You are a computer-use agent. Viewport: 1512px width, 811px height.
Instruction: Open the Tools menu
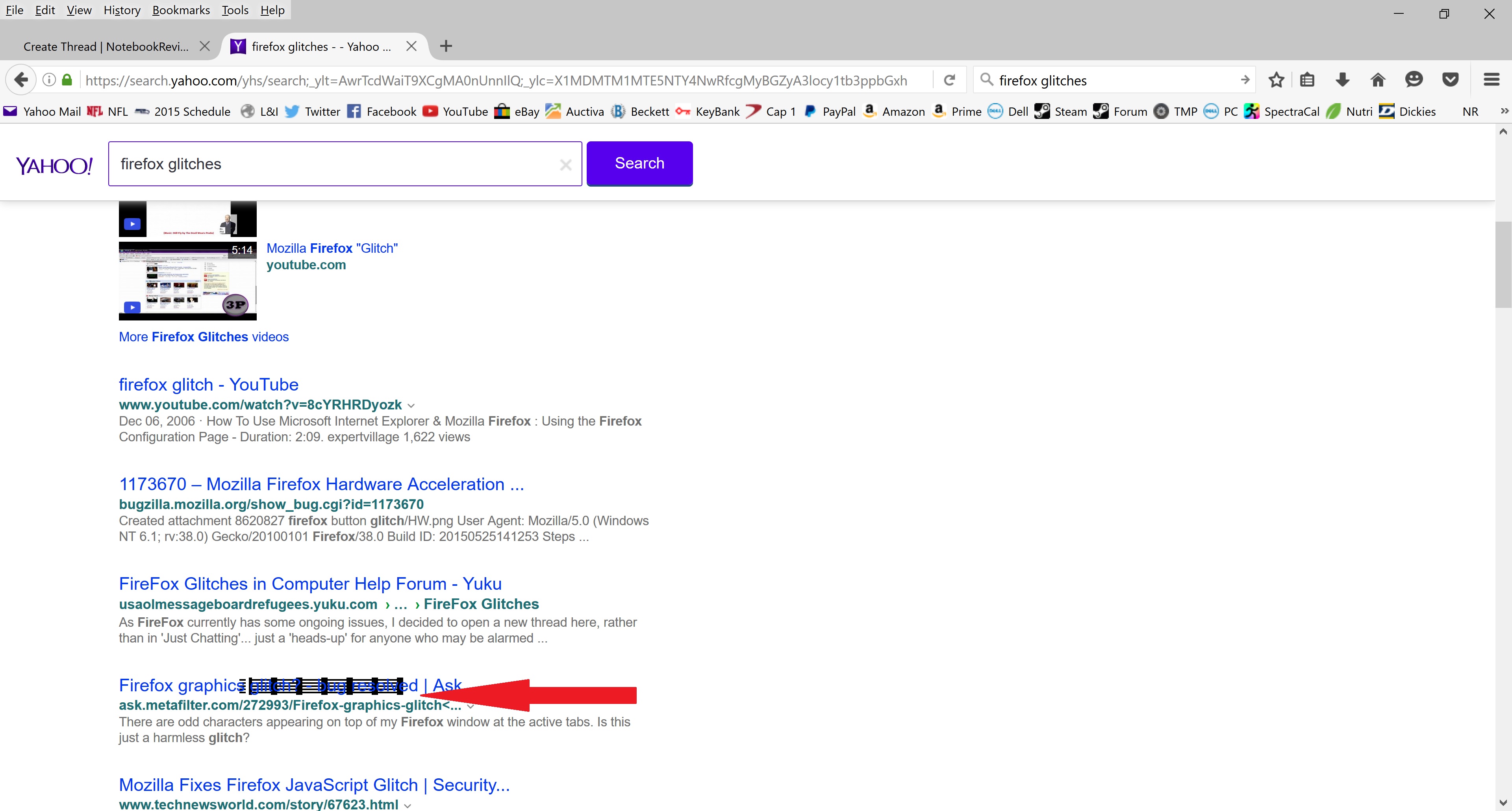[235, 10]
